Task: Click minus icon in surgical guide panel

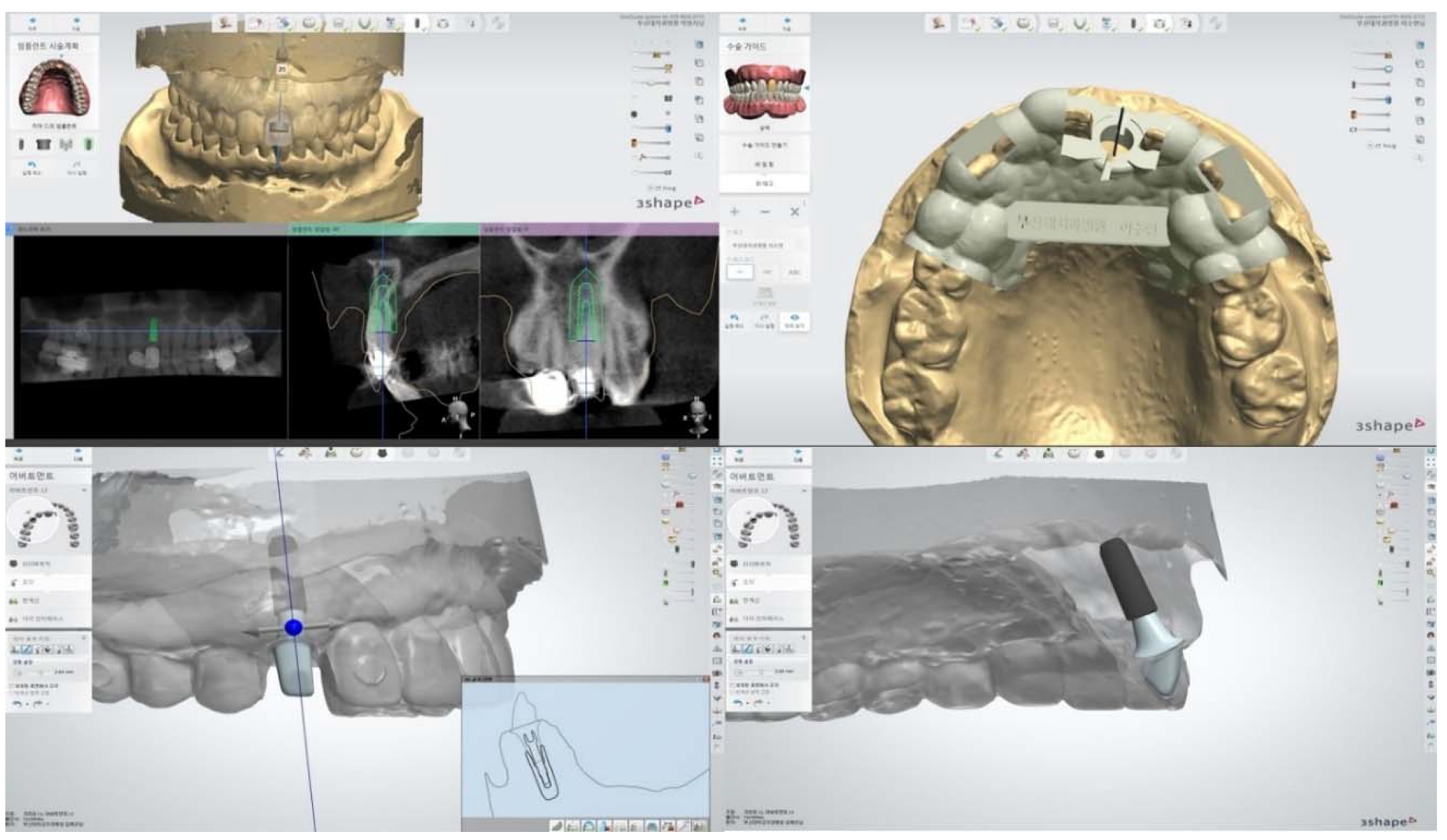Action: (x=765, y=212)
